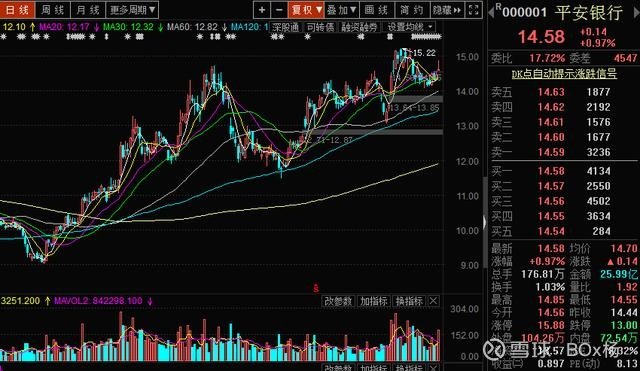The image size is (640, 371).
Task: Open the 叠加 overlay dropdown
Action: click(x=342, y=10)
